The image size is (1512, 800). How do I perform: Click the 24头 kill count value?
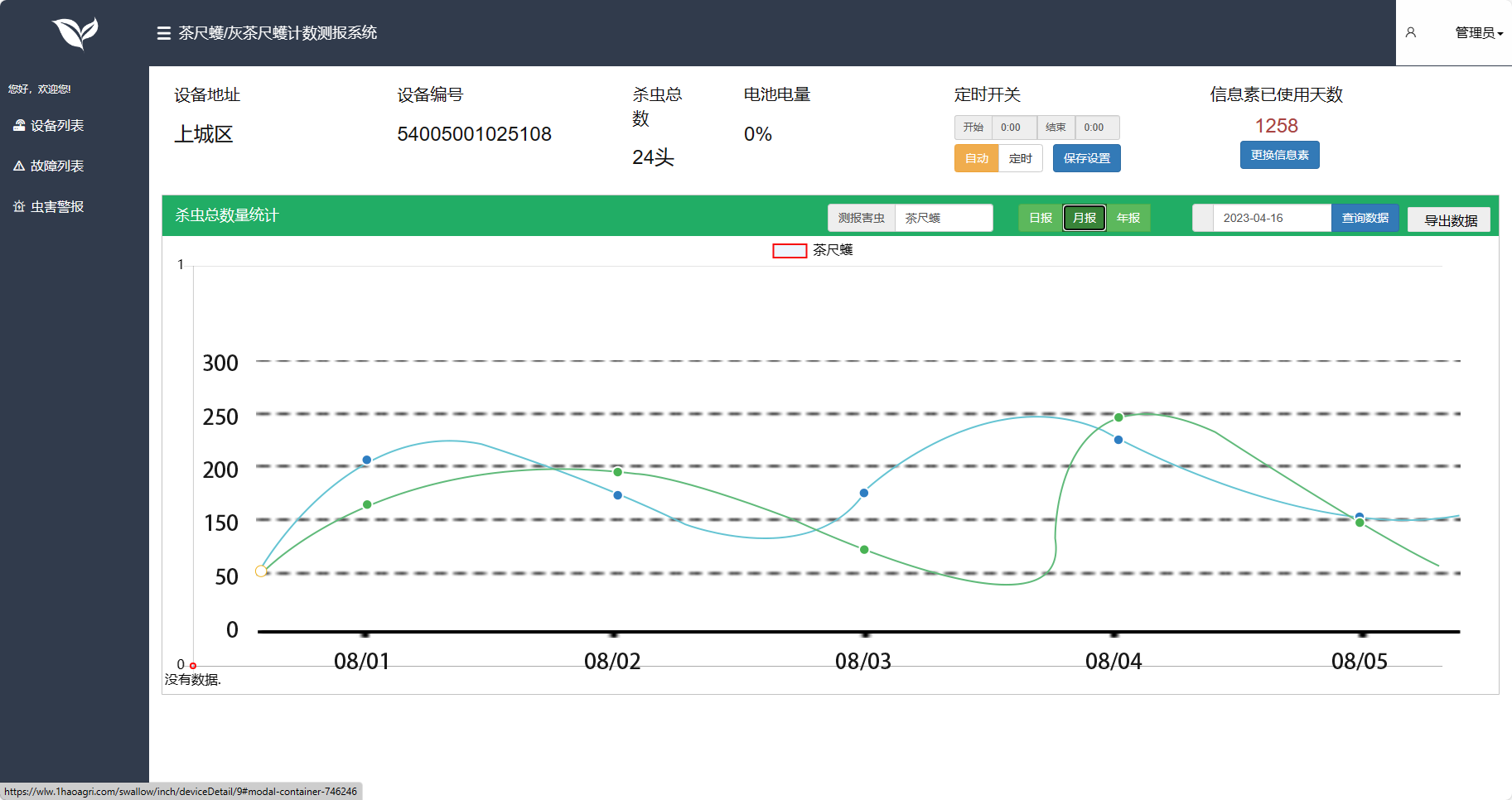pyautogui.click(x=653, y=157)
